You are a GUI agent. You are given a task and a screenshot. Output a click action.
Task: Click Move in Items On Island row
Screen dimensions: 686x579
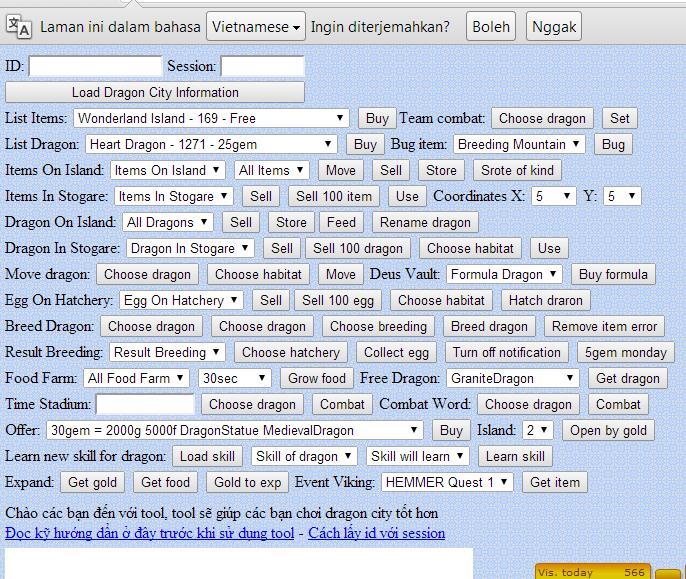click(x=340, y=170)
